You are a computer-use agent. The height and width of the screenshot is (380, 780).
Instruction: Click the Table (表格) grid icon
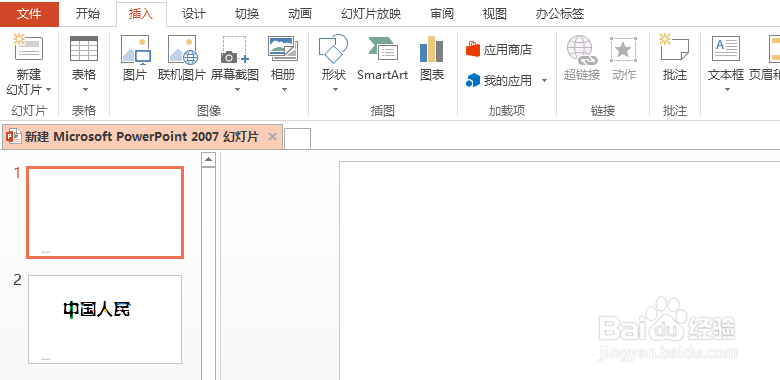click(84, 48)
